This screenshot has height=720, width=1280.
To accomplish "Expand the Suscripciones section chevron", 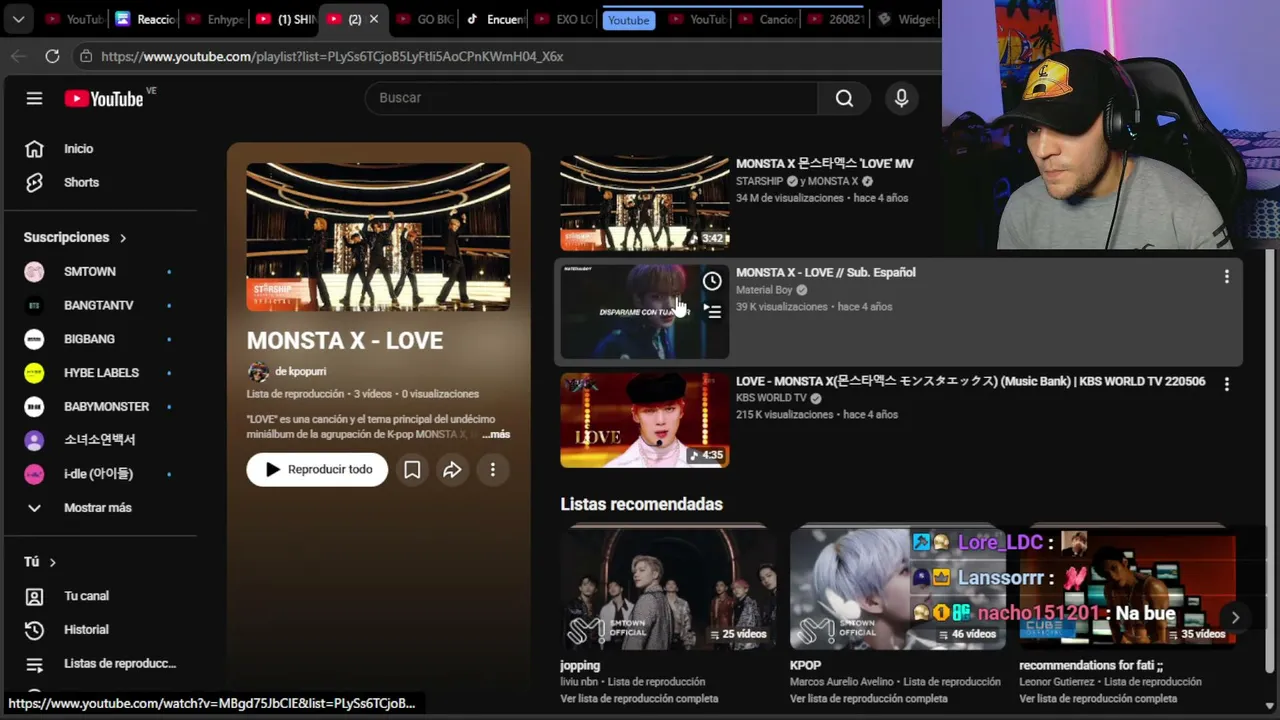I will [x=123, y=238].
